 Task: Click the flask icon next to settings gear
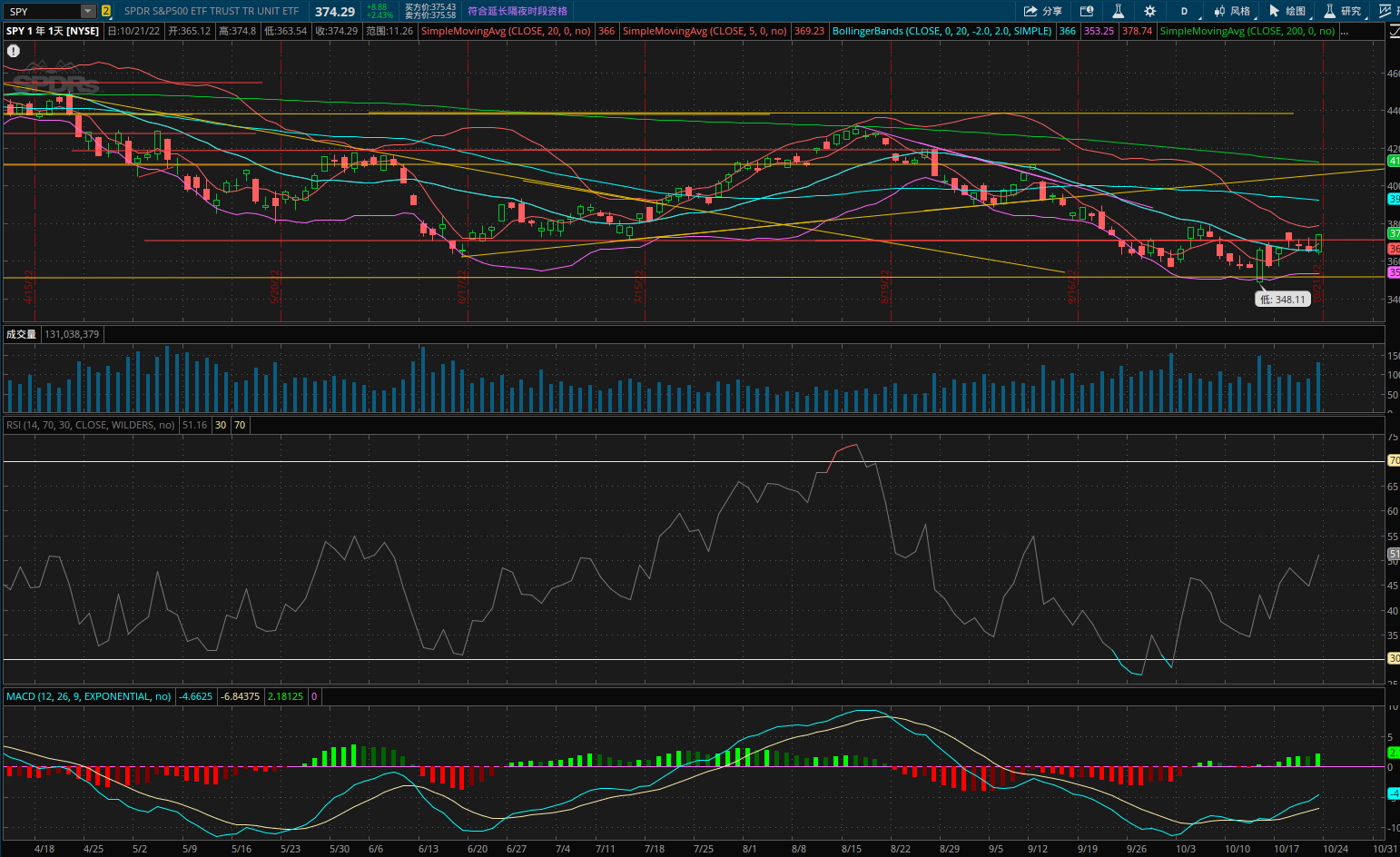click(1119, 11)
